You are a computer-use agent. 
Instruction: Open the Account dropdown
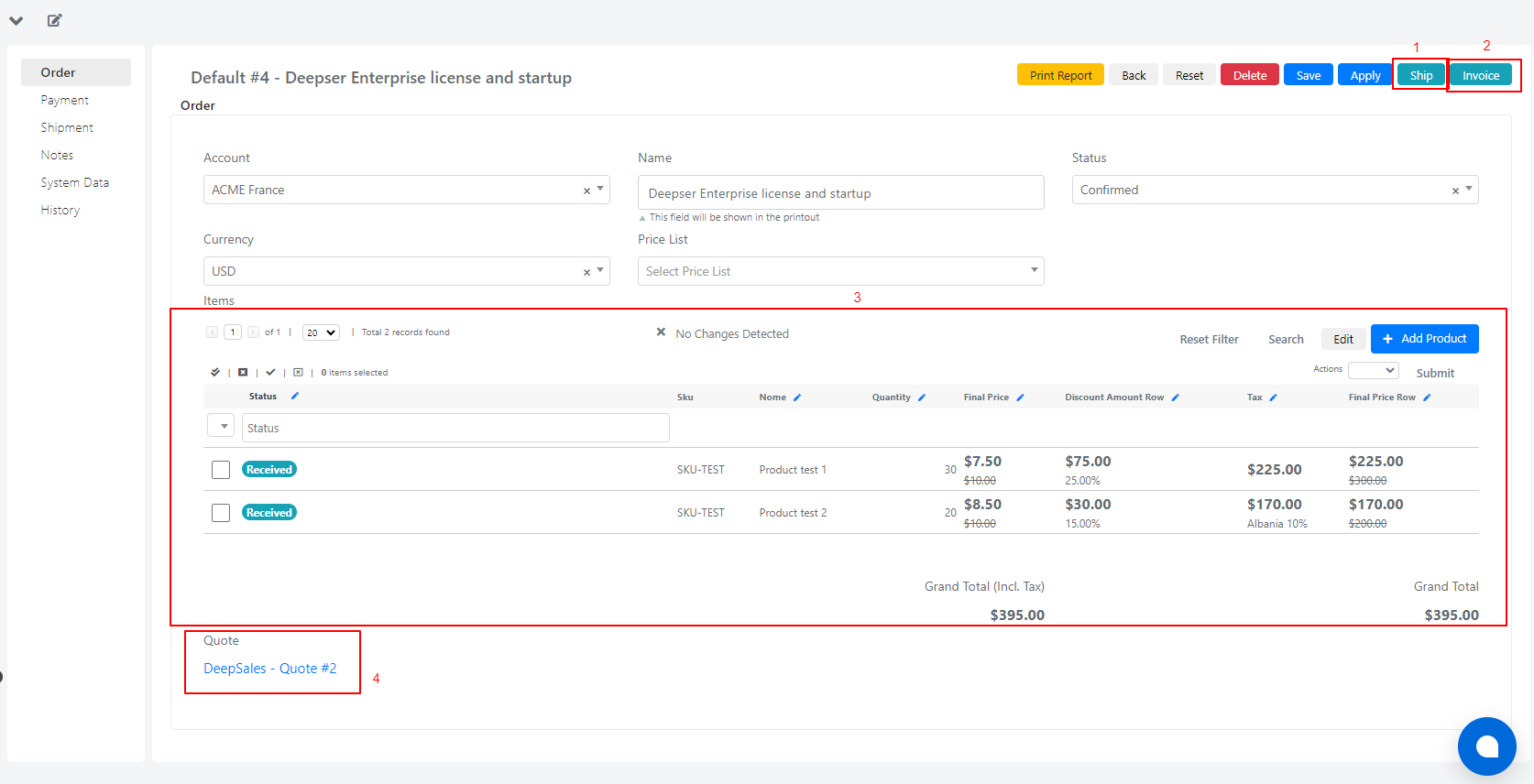[x=407, y=190]
